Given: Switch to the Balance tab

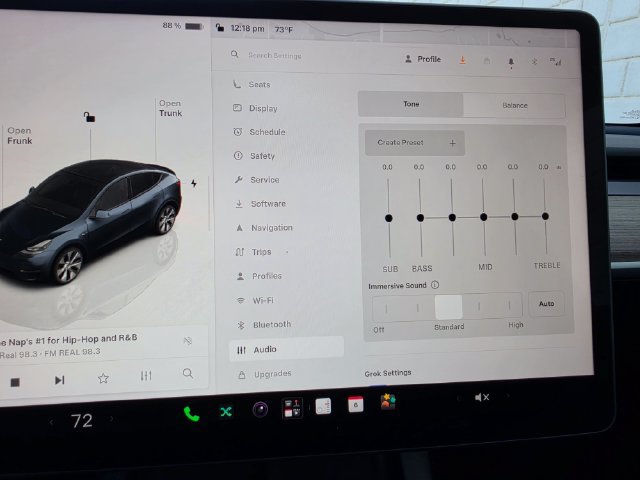Looking at the screenshot, I should (514, 105).
